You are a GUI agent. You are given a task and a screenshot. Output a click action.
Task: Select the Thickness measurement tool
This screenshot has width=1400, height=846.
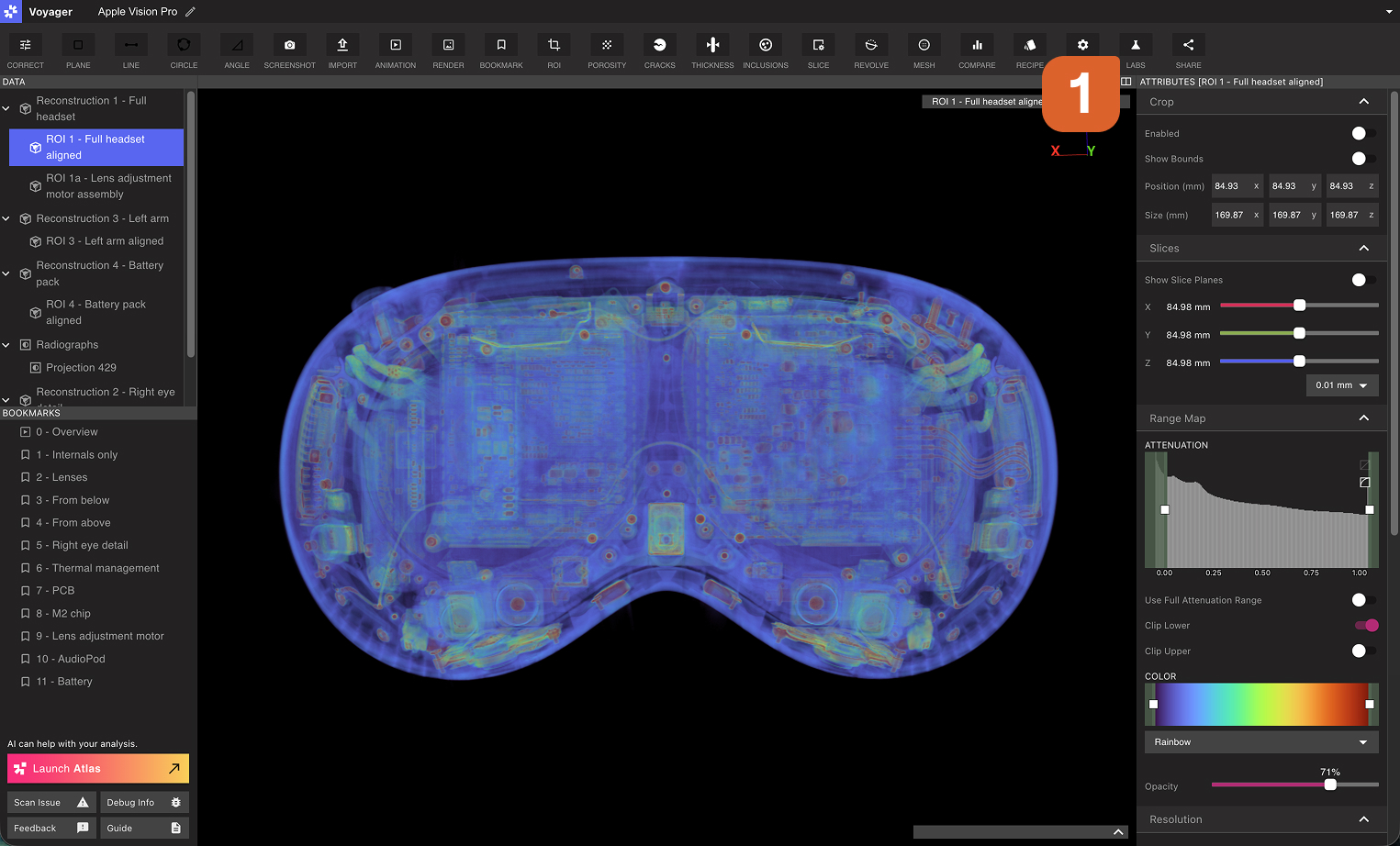(712, 51)
